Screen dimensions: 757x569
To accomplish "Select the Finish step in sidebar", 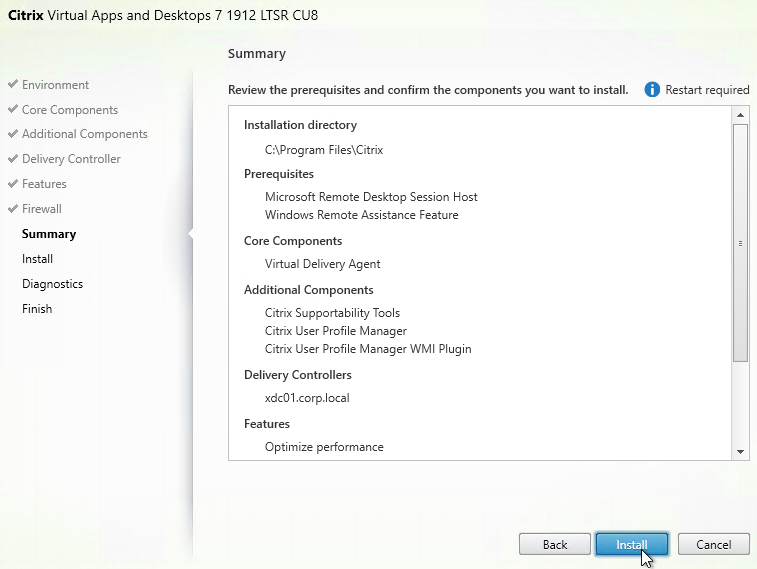I will (37, 309).
